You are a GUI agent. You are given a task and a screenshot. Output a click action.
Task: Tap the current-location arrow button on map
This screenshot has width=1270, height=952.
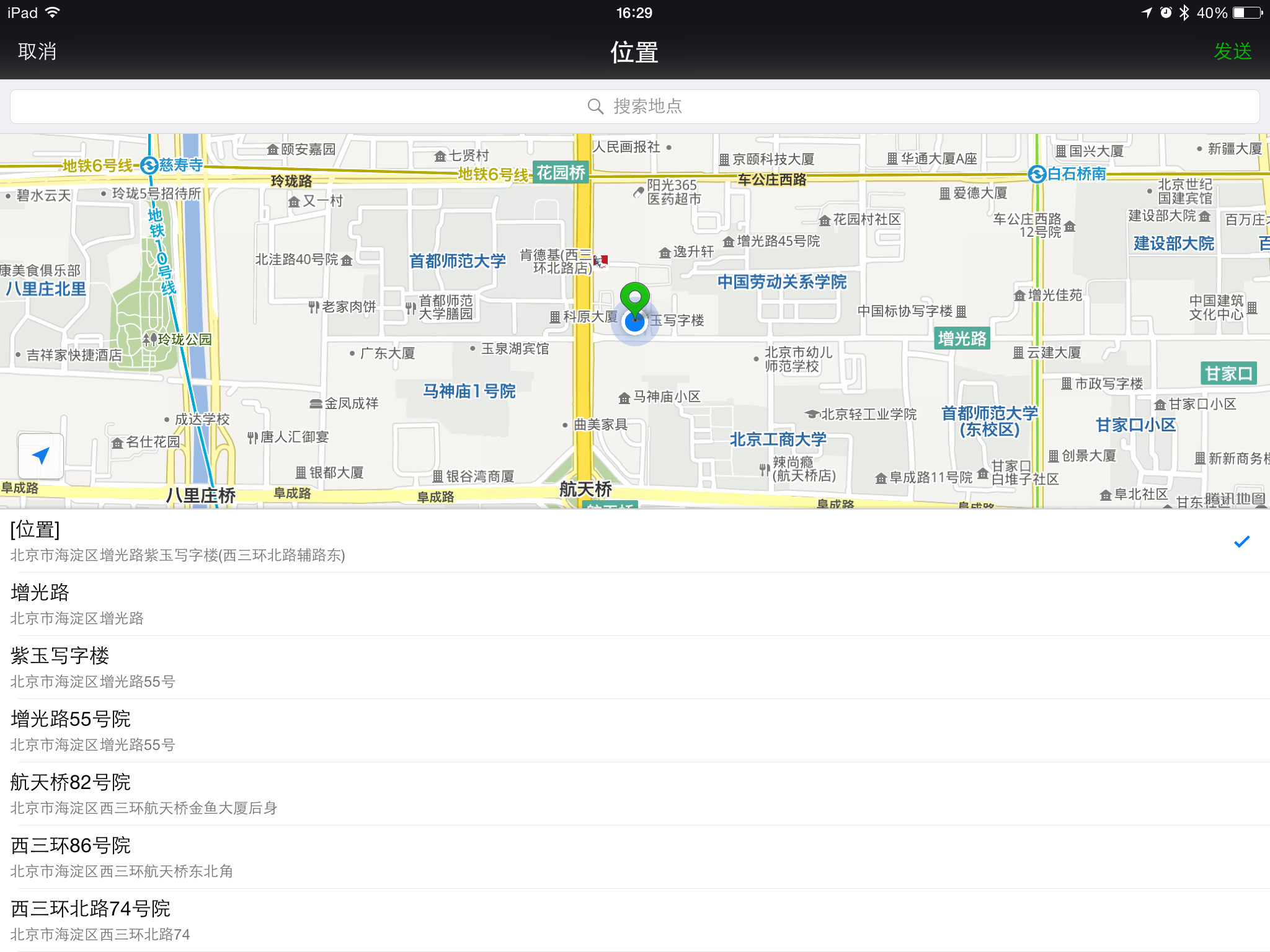41,456
